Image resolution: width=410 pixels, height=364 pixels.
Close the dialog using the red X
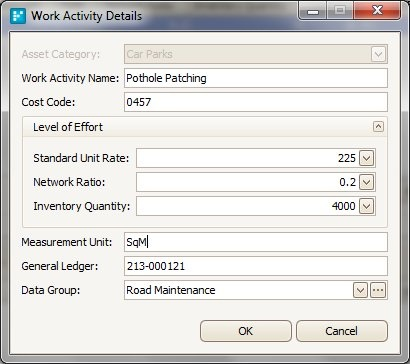tap(377, 11)
